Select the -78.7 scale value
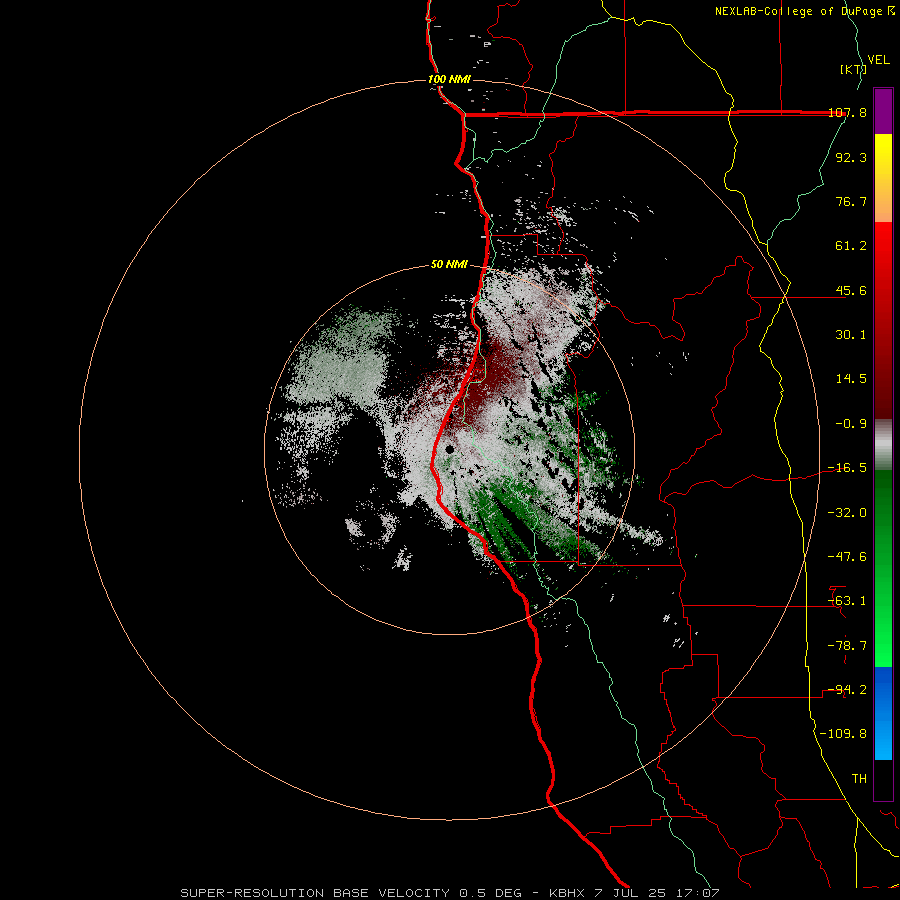900x900 pixels. coord(847,646)
